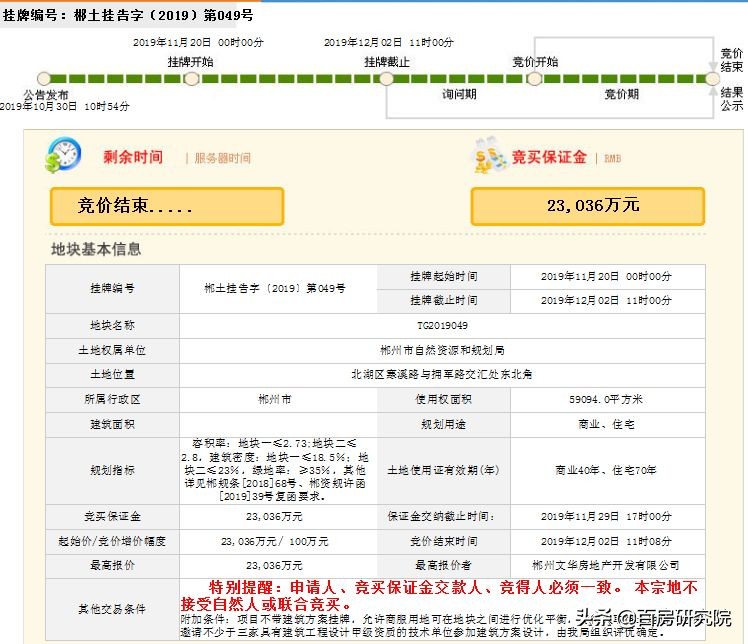Click the 结果公示 label

pos(732,99)
